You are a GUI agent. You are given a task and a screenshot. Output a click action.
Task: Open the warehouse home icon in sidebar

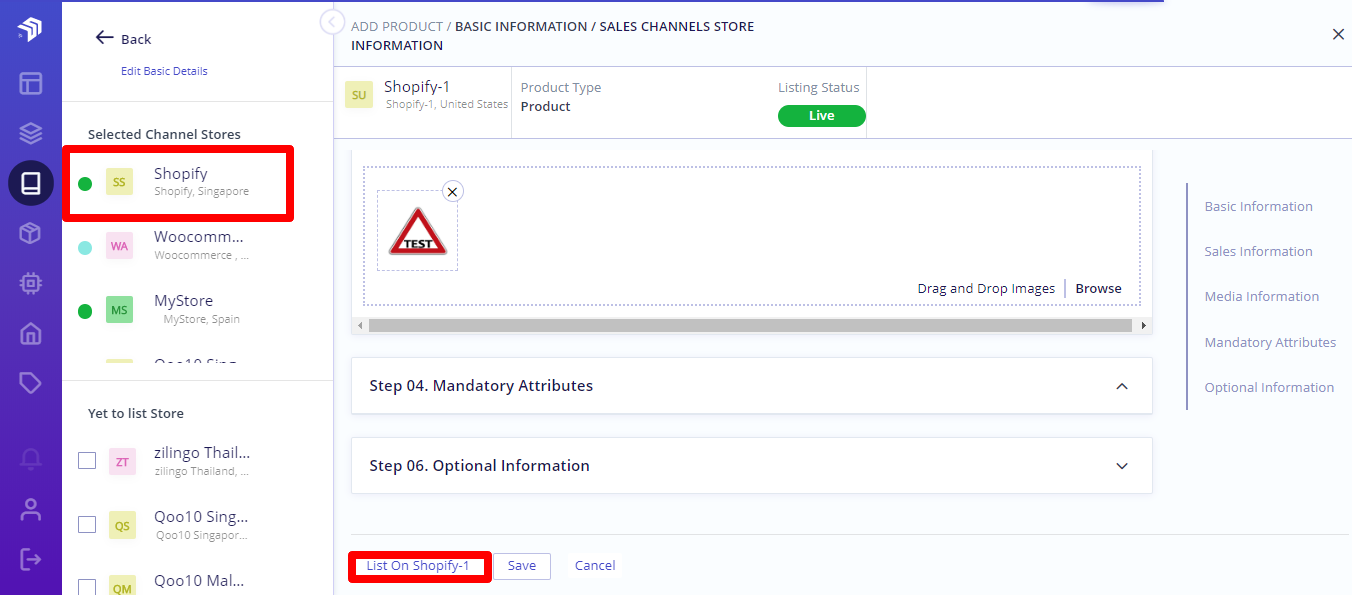point(31,333)
